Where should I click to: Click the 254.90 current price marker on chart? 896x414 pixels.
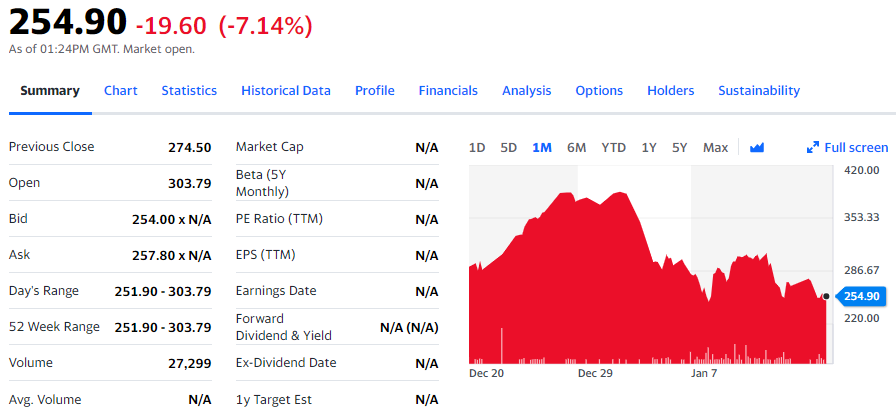pyautogui.click(x=860, y=296)
